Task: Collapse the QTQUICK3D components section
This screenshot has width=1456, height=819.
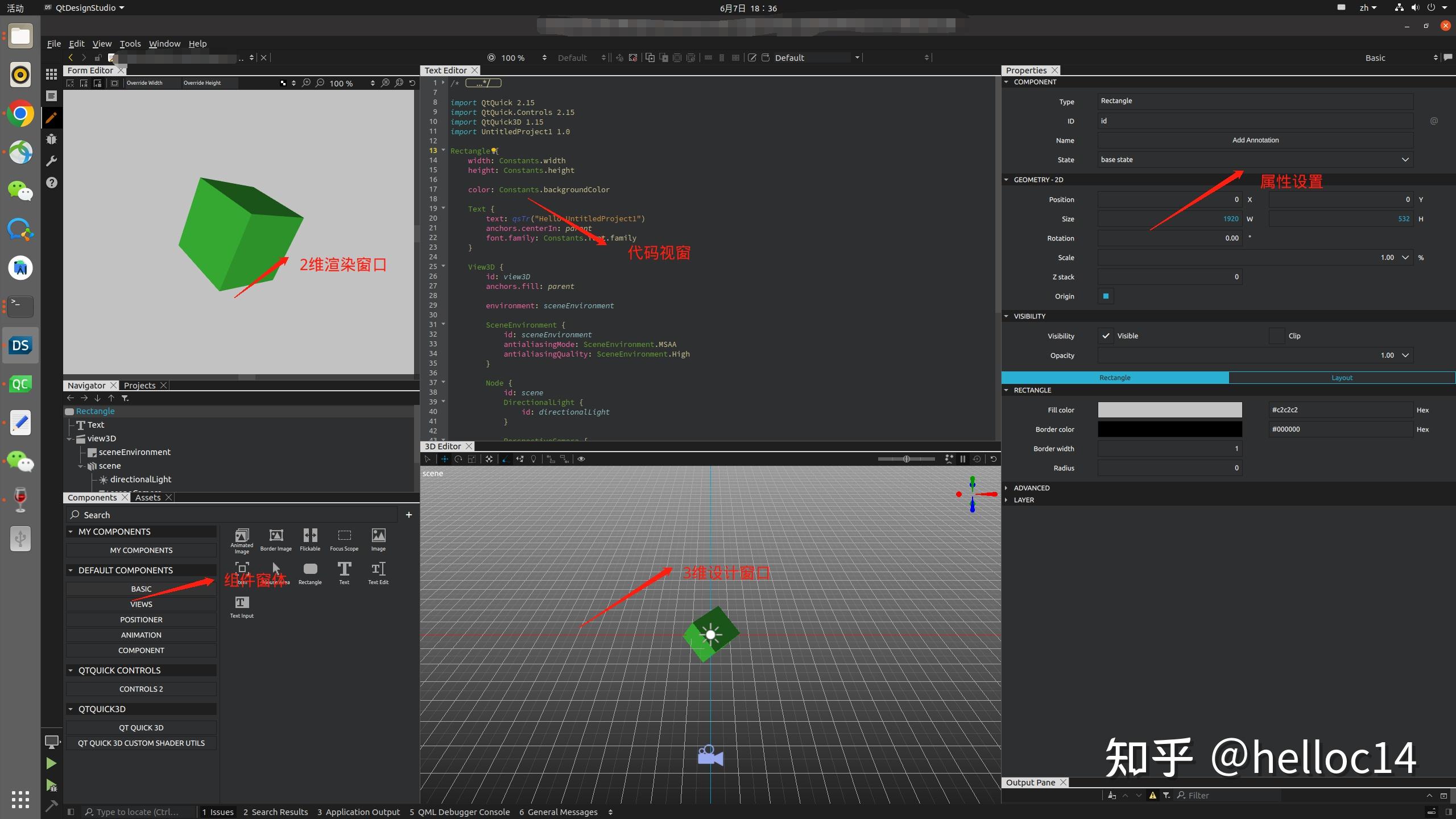Action: (x=71, y=709)
